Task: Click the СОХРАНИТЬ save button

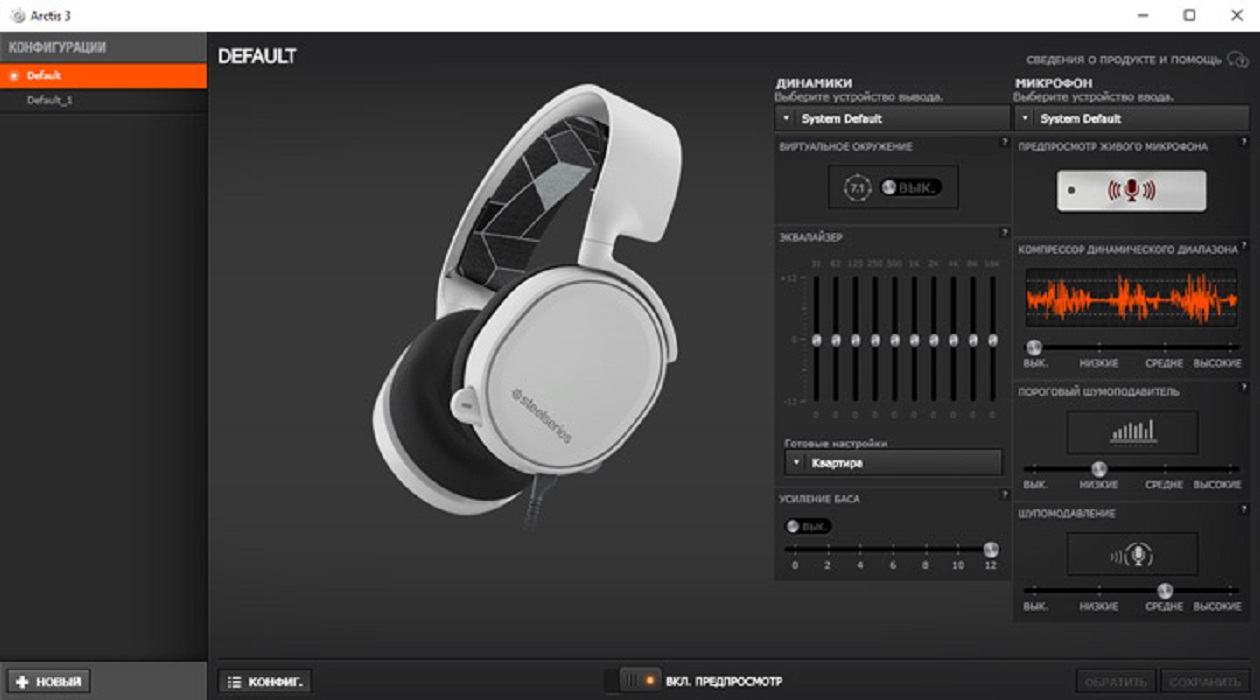Action: pyautogui.click(x=1205, y=682)
